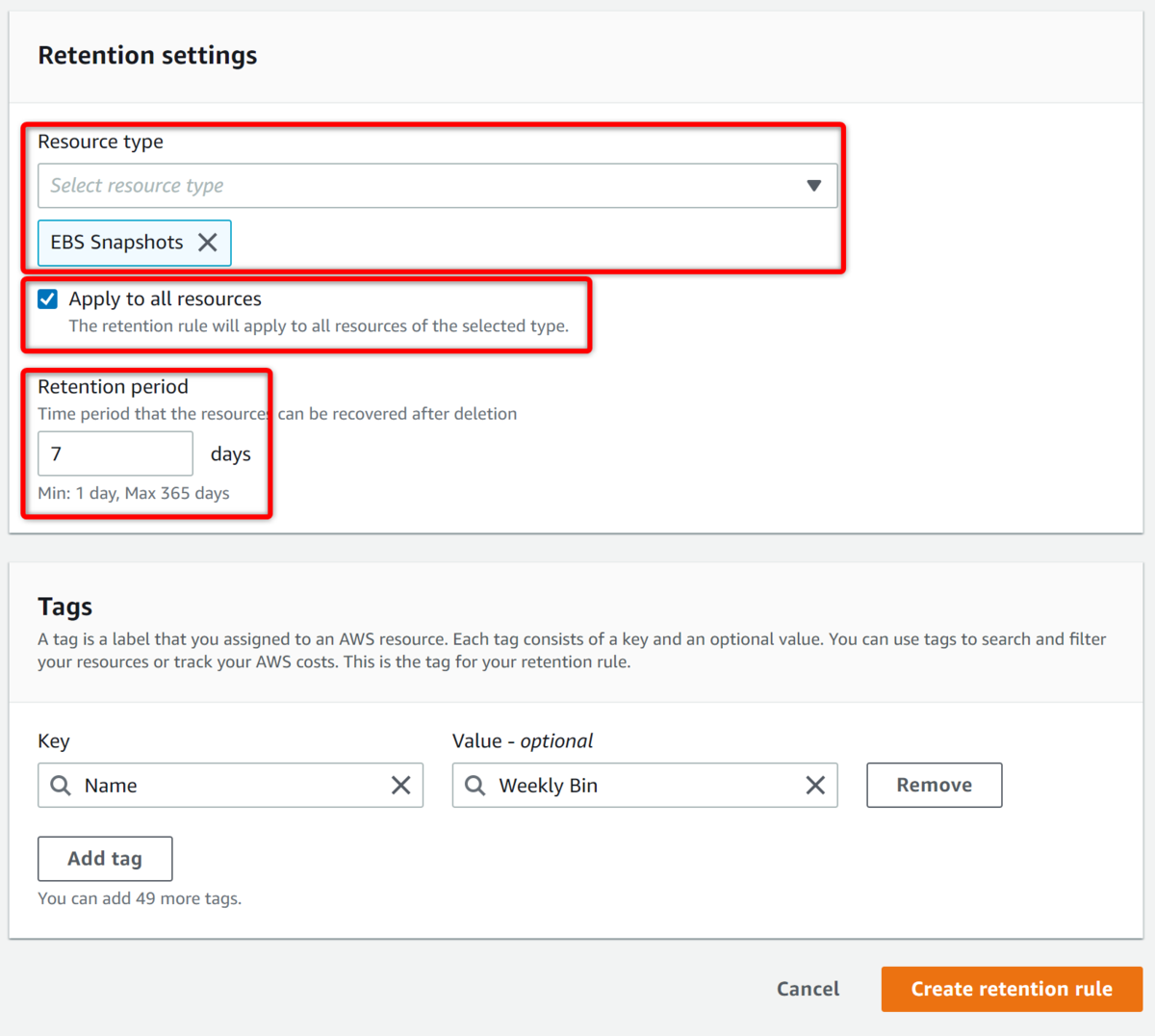Click the Resource type dropdown arrow

click(814, 186)
